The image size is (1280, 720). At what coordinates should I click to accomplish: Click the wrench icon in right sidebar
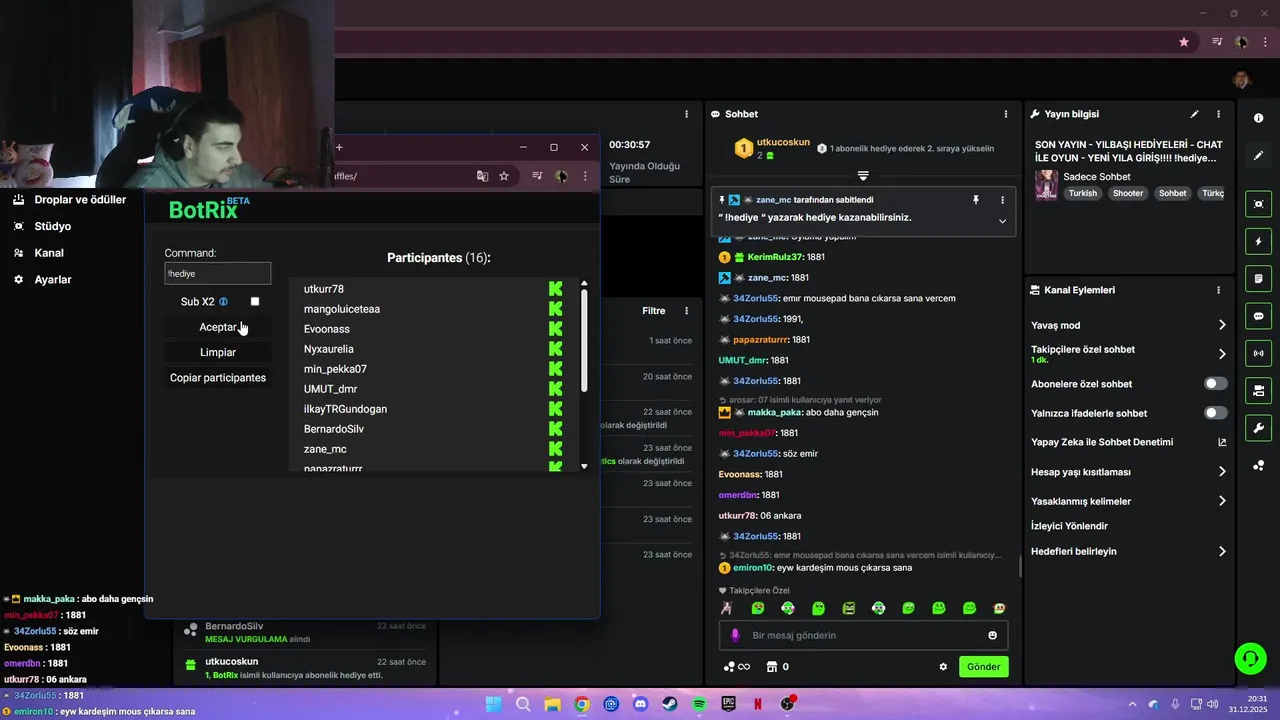(1258, 428)
